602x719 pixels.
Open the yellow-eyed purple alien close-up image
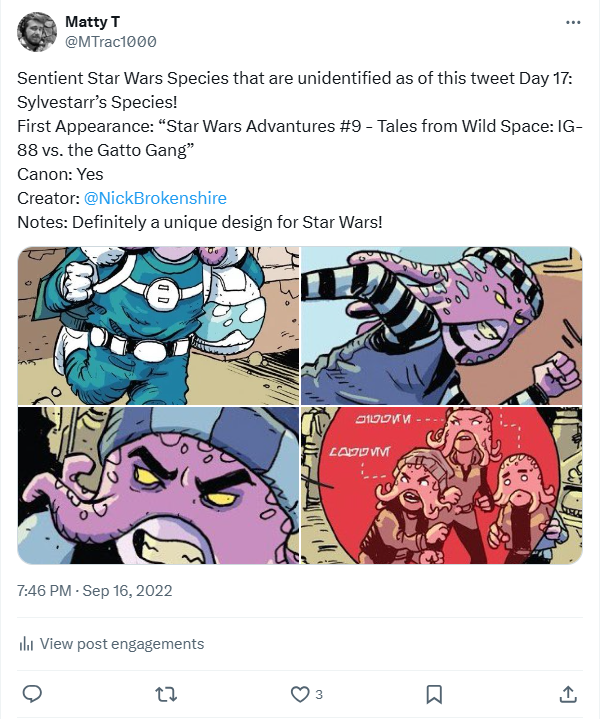158,486
